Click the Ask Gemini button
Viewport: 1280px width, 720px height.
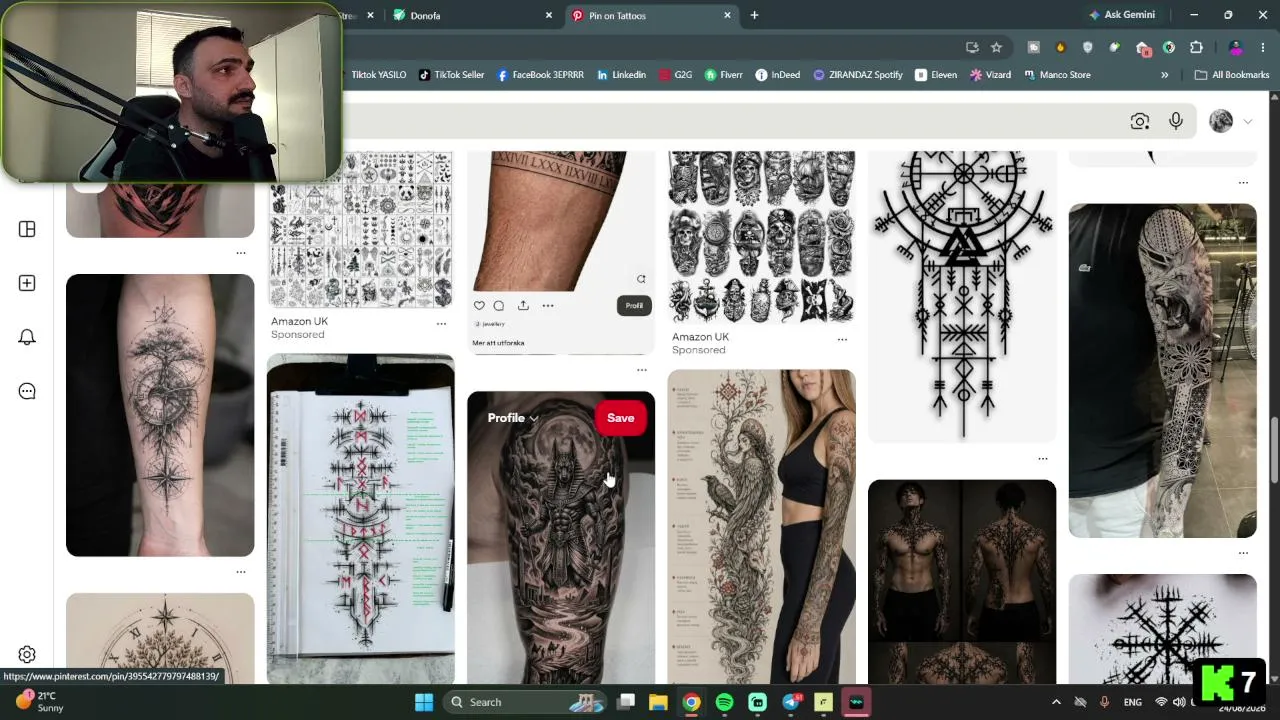[x=1121, y=15]
